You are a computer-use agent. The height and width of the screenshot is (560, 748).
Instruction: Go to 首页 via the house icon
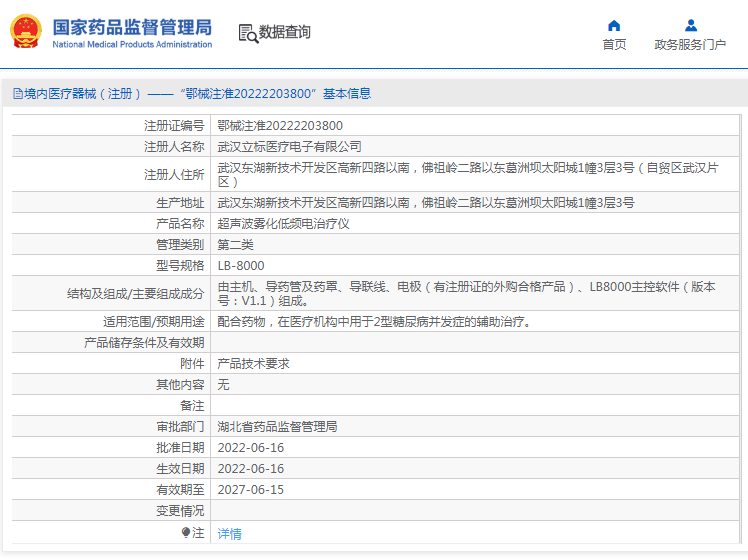(x=614, y=25)
